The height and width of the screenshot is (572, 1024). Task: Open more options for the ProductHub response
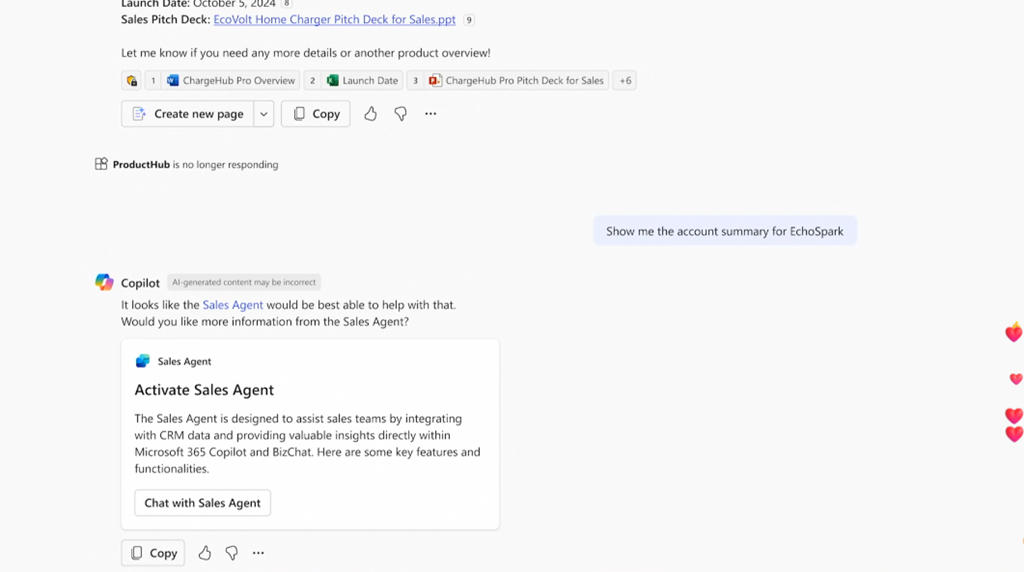click(430, 114)
